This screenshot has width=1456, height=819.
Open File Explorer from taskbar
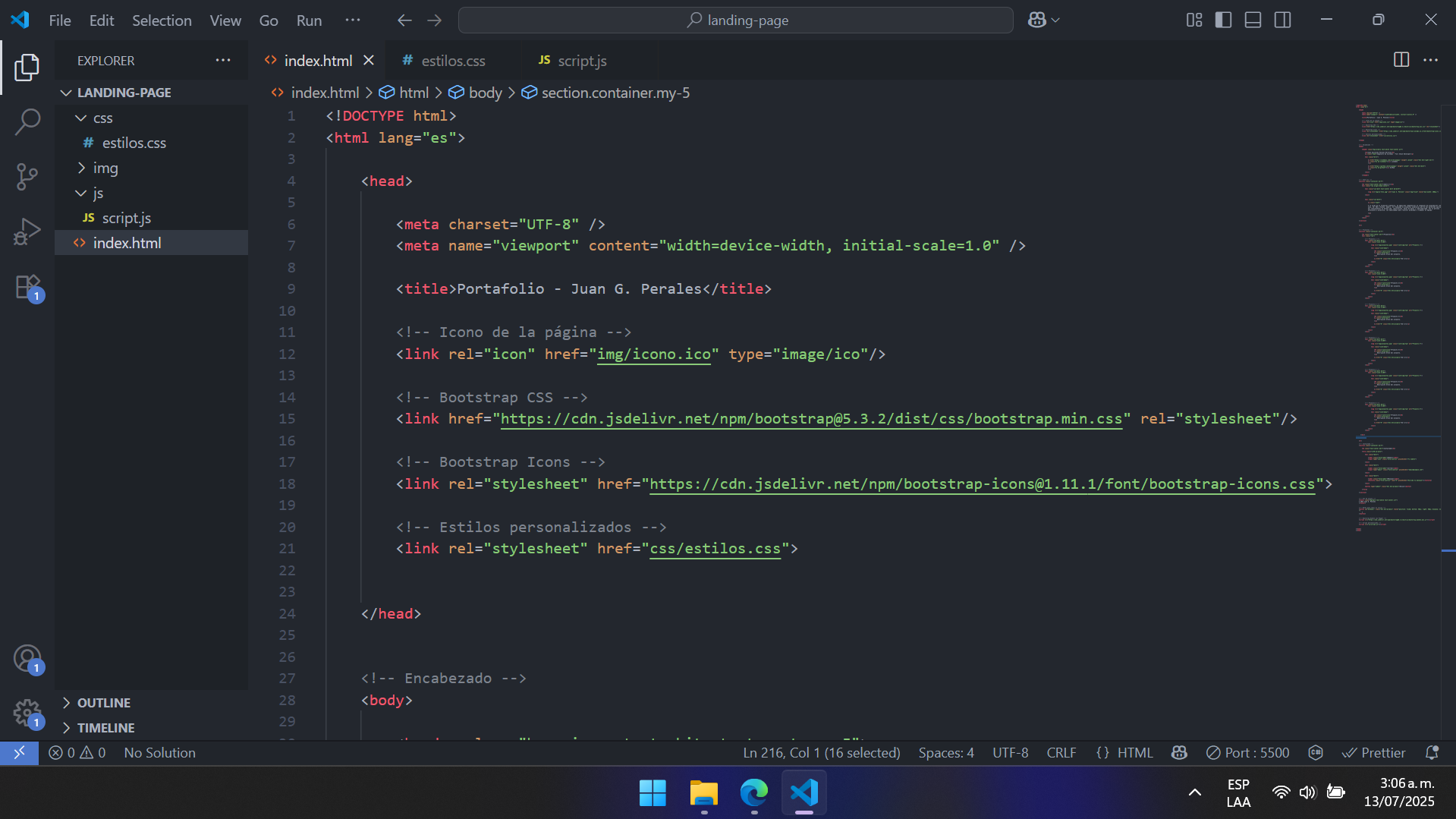click(703, 793)
